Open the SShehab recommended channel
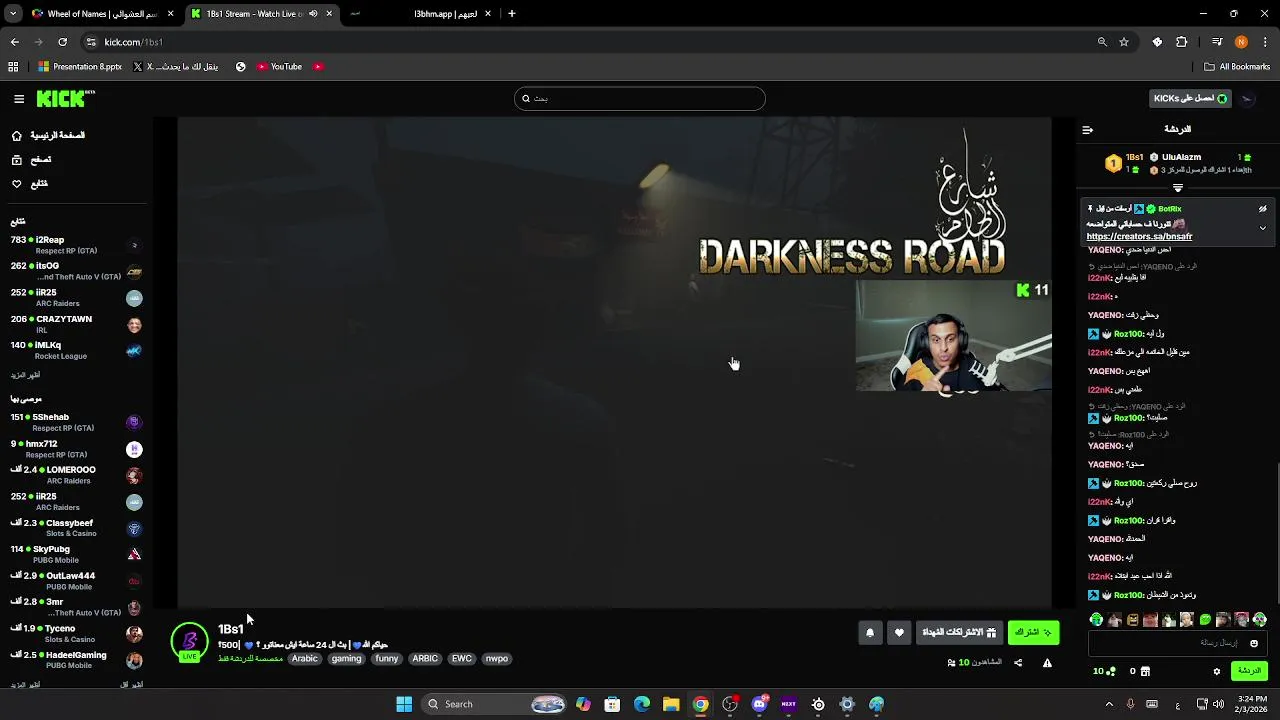The width and height of the screenshot is (1280, 720). pos(75,422)
